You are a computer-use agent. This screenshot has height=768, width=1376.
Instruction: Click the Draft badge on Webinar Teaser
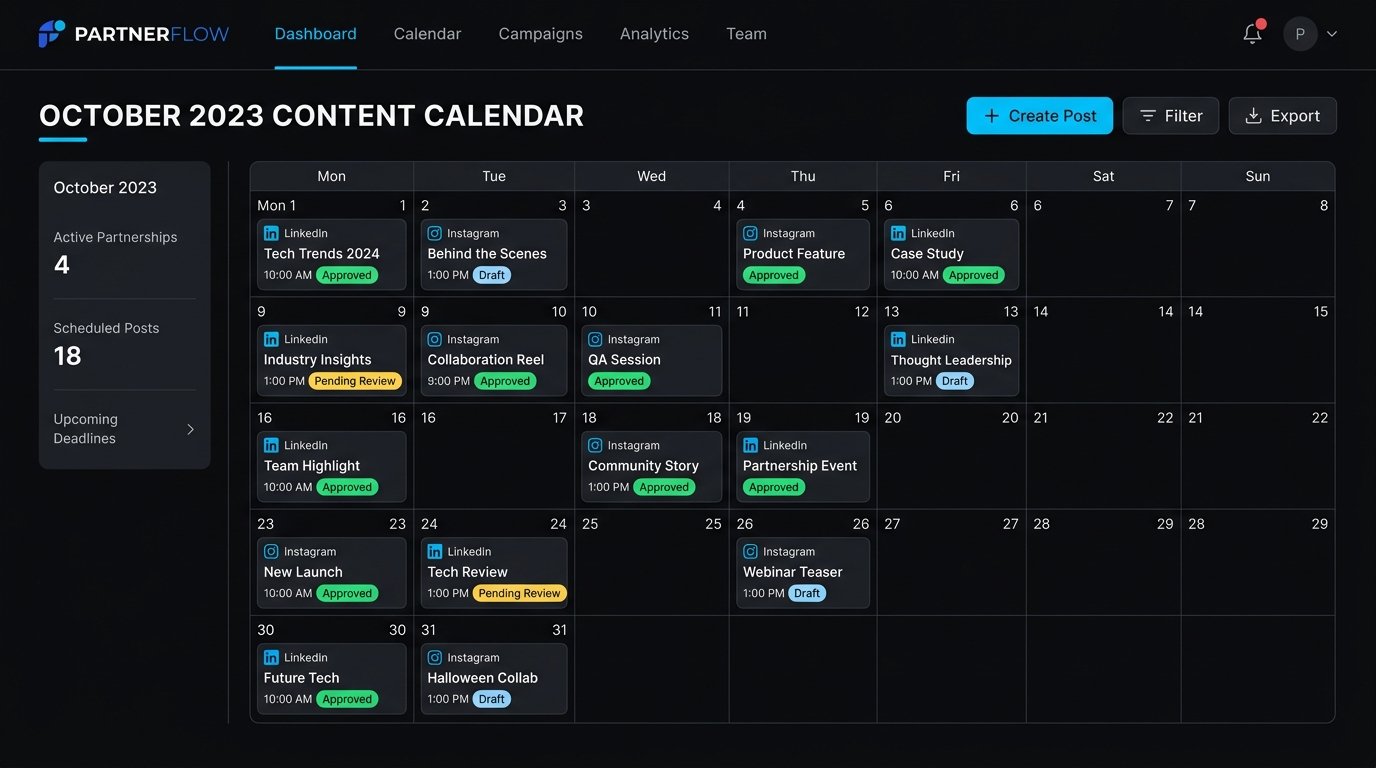[806, 593]
